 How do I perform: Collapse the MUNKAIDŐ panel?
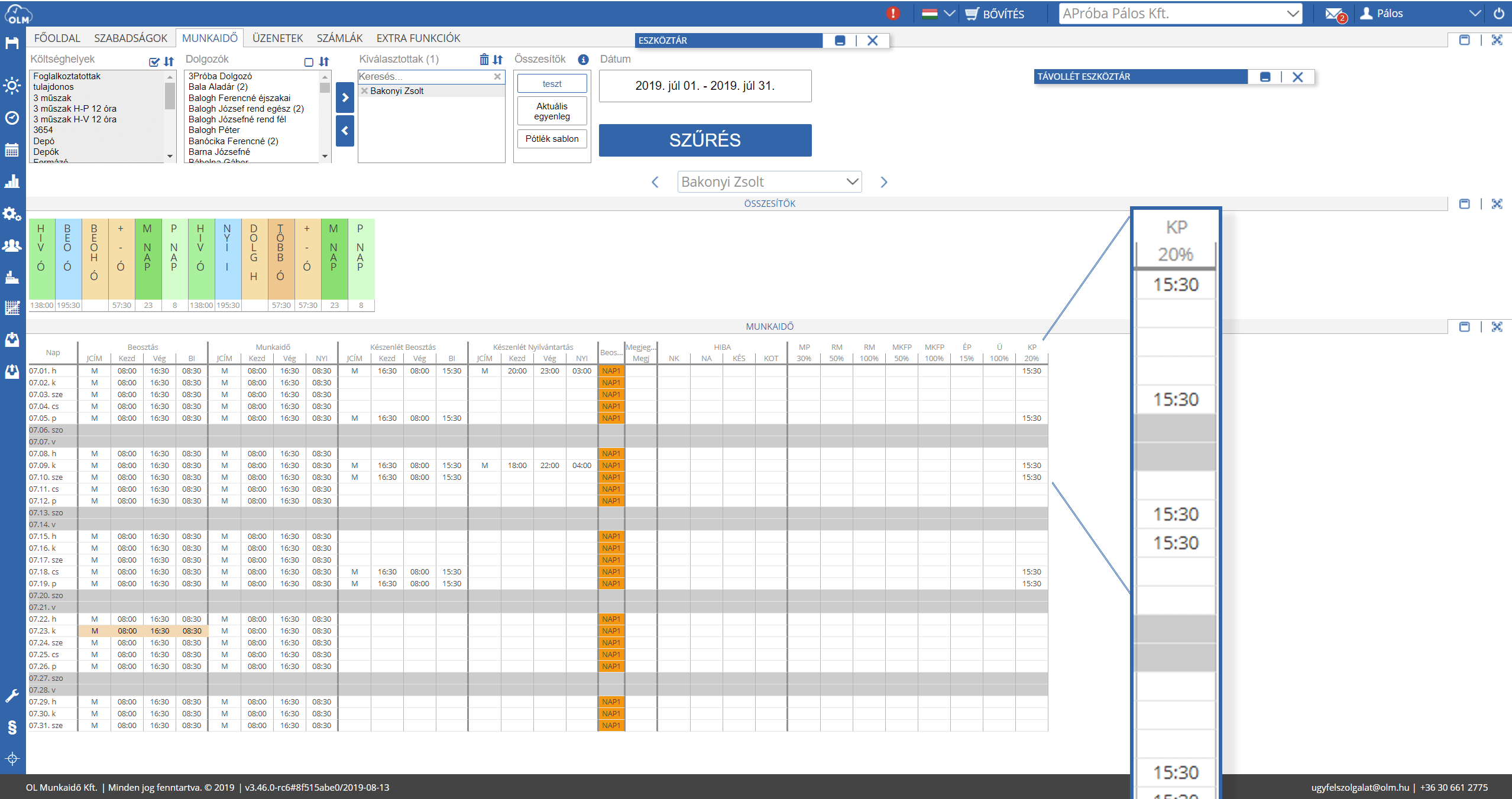[1465, 327]
